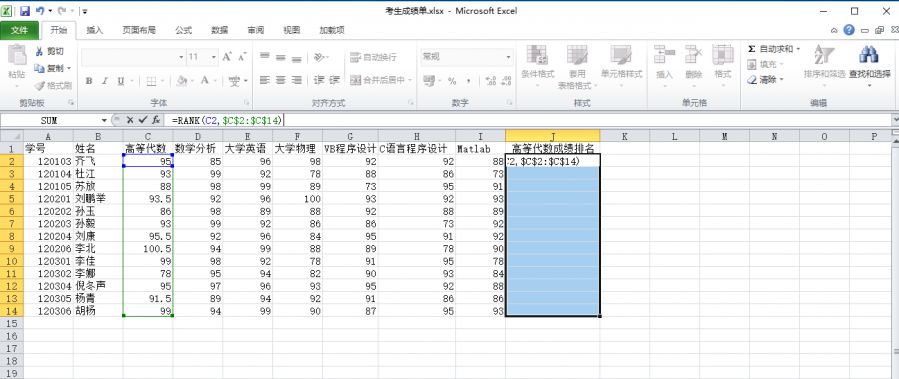The height and width of the screenshot is (379, 899).
Task: Click the text orientation icon
Action: coord(319,57)
